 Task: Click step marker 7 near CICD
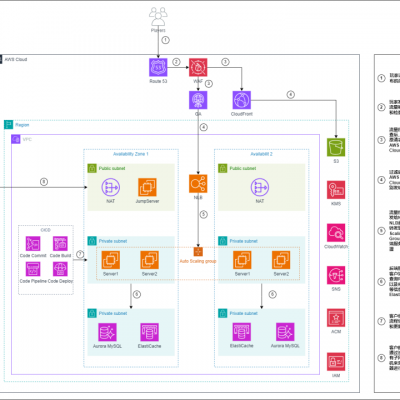click(80, 254)
